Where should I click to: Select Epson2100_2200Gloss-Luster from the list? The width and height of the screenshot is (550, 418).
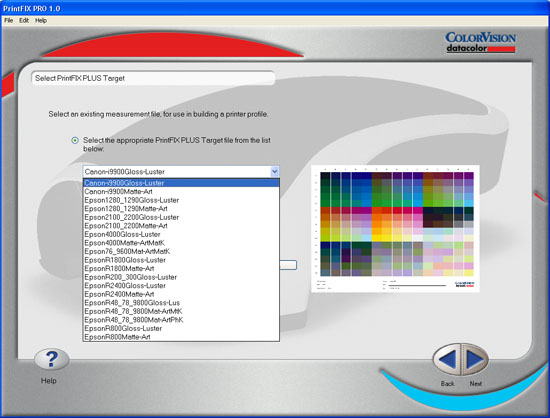point(181,217)
